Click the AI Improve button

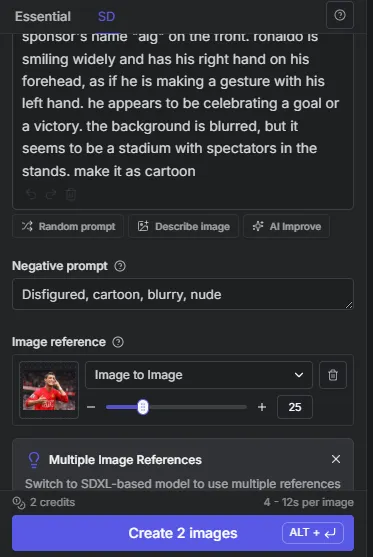click(x=286, y=226)
